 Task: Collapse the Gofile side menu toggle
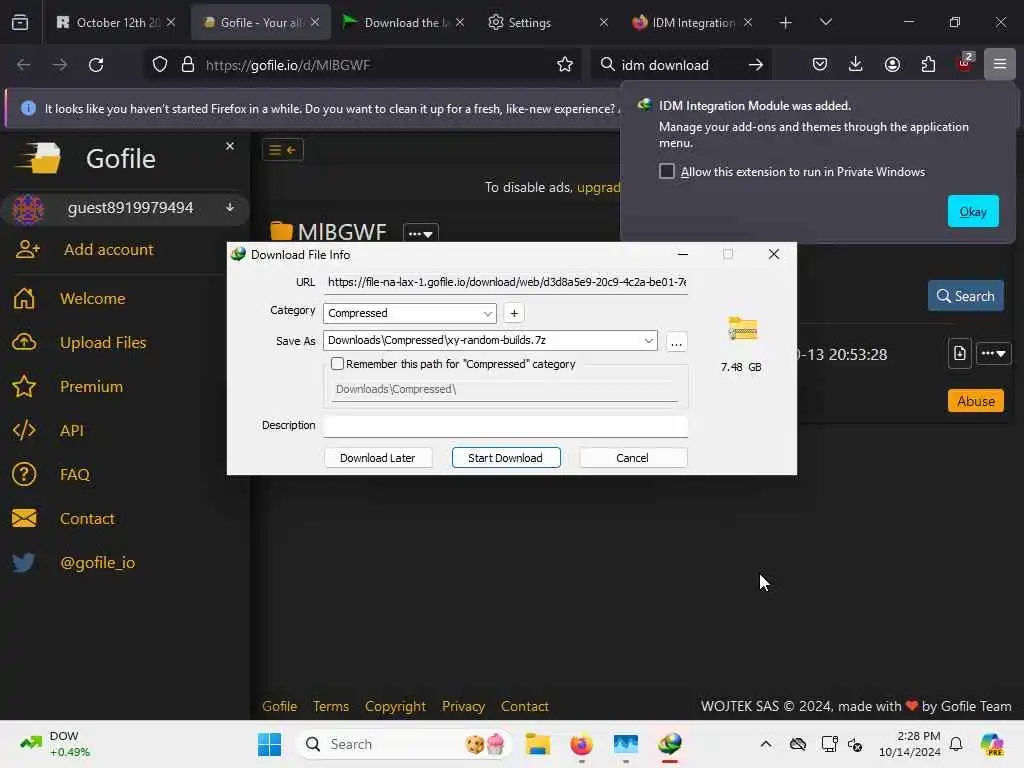(x=283, y=150)
